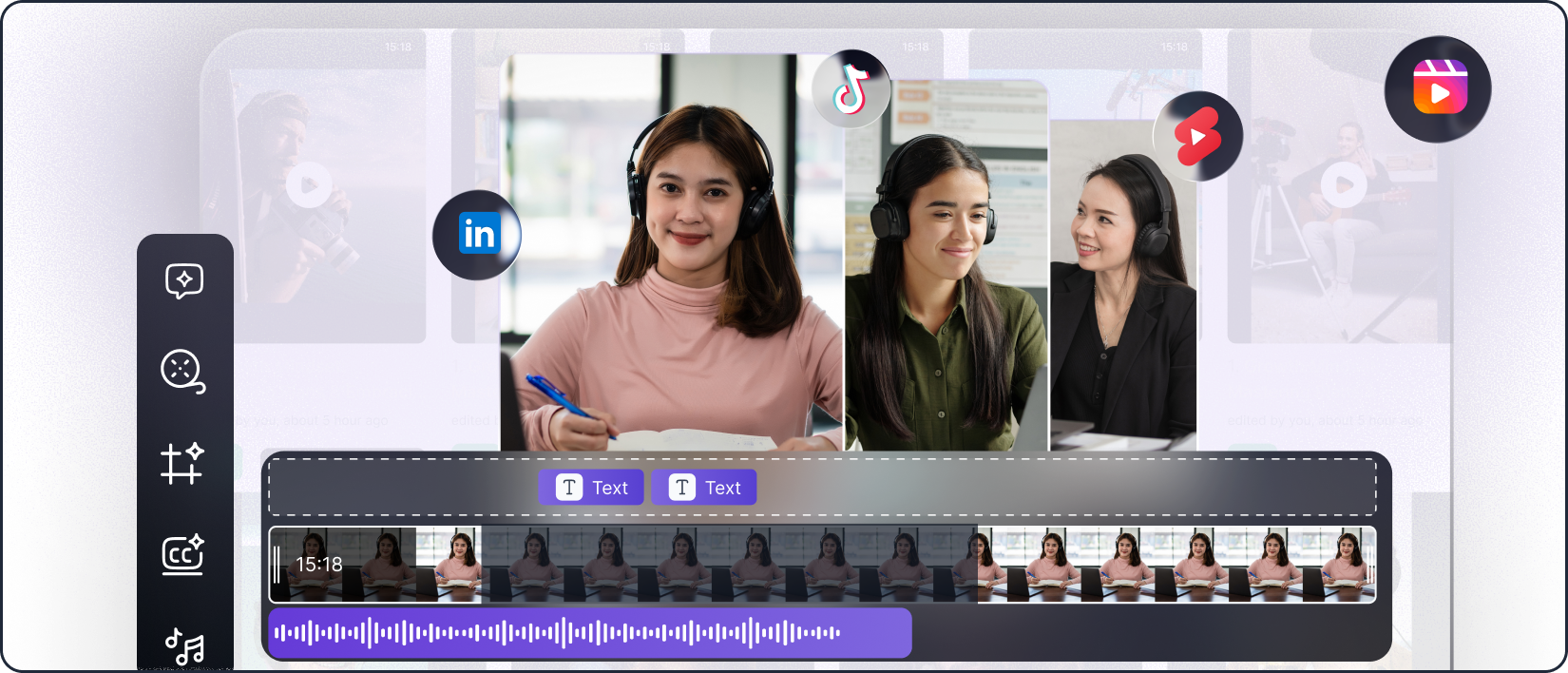Select the dimmed middle section of video track
Image resolution: width=1568 pixels, height=673 pixels.
point(729,565)
